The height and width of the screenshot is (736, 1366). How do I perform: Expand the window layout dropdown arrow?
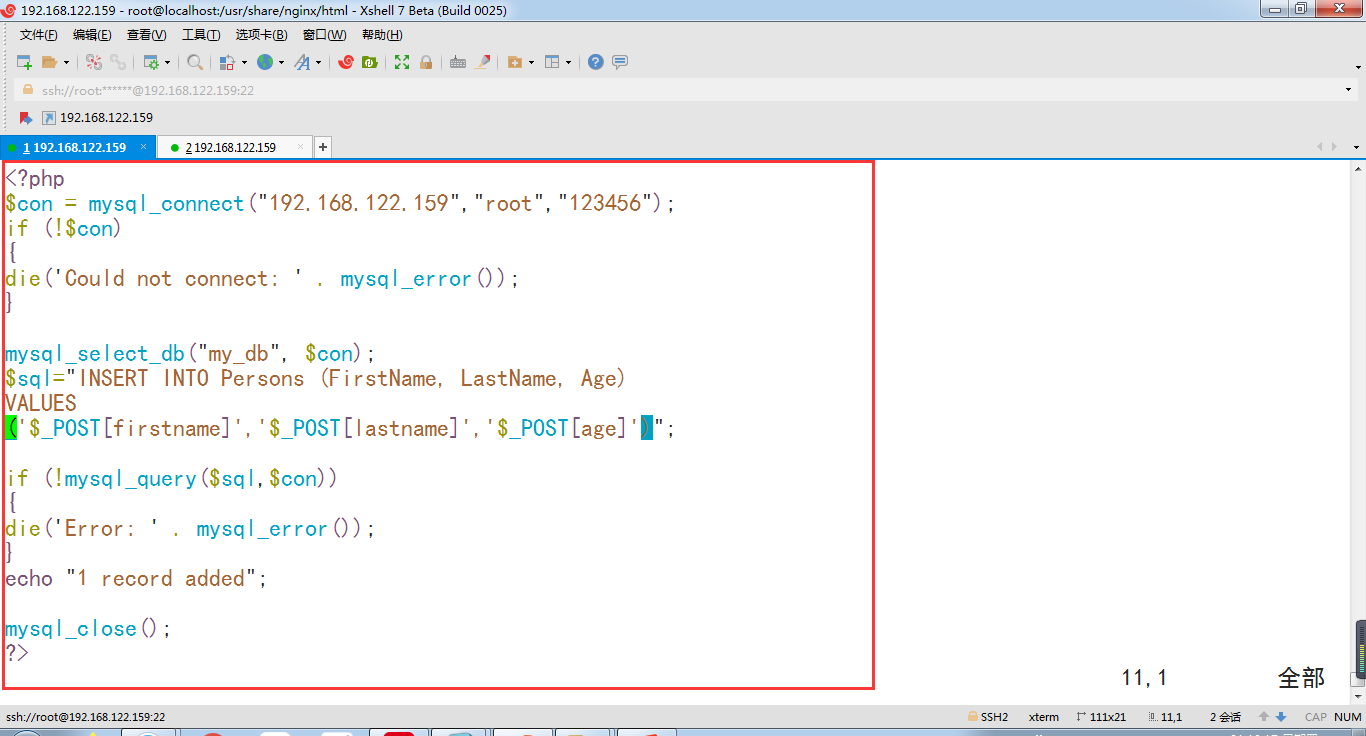tap(569, 62)
